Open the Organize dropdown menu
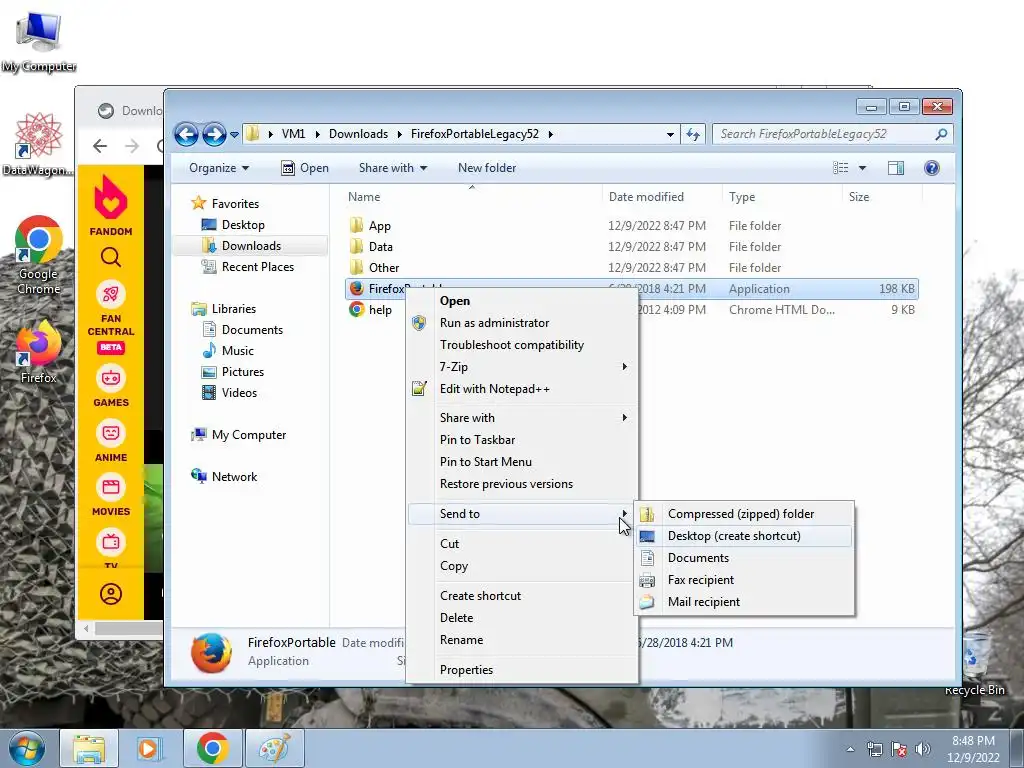The image size is (1024, 768). (219, 168)
